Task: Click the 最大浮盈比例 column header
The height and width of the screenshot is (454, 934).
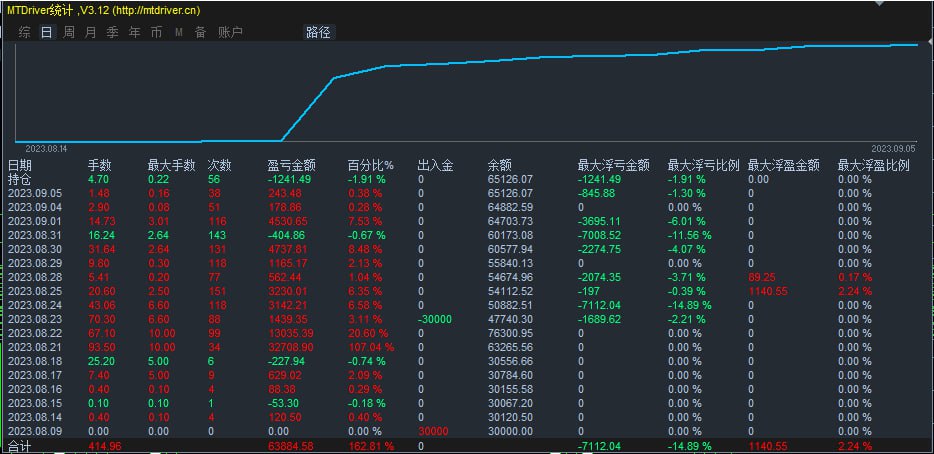Action: pos(873,166)
